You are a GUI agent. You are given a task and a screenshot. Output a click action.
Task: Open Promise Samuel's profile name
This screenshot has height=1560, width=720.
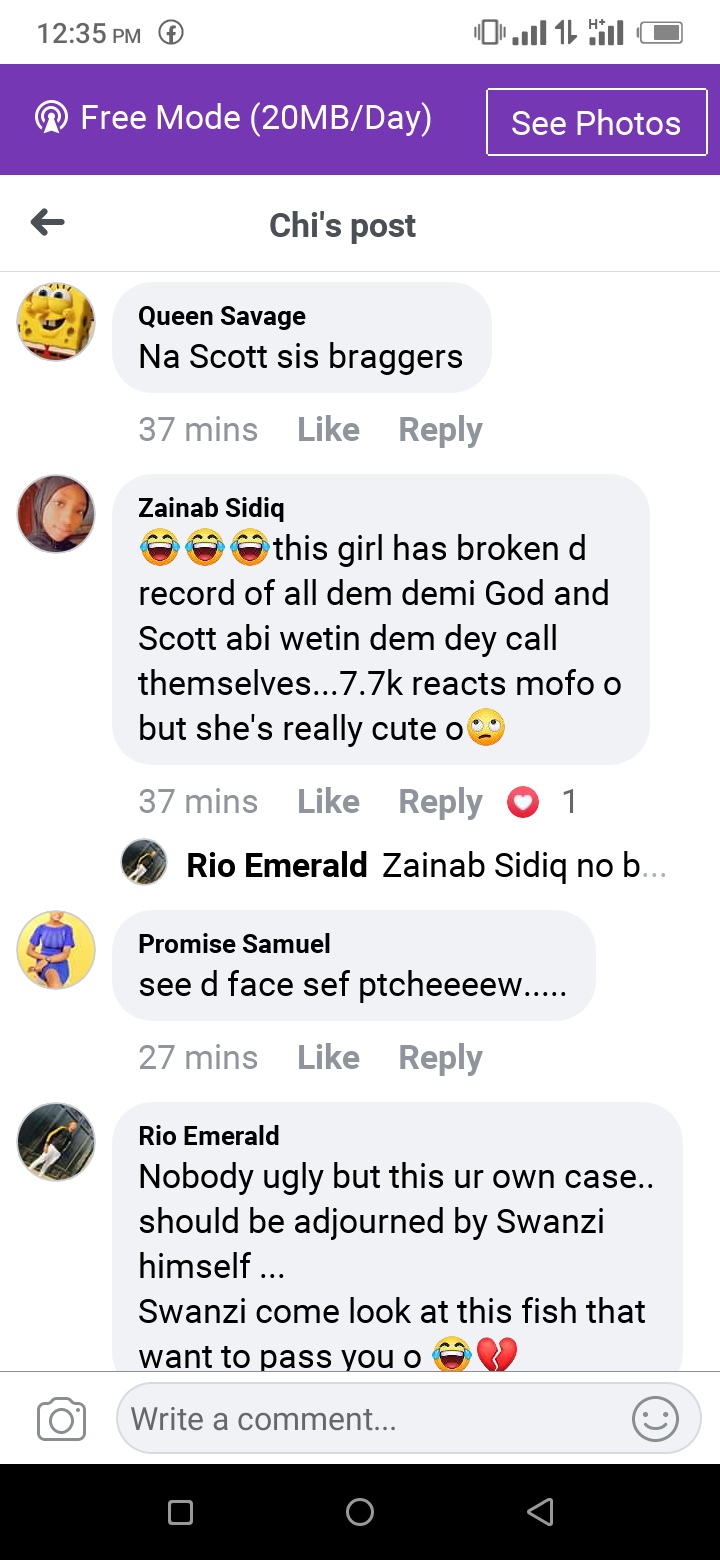pyautogui.click(x=234, y=944)
